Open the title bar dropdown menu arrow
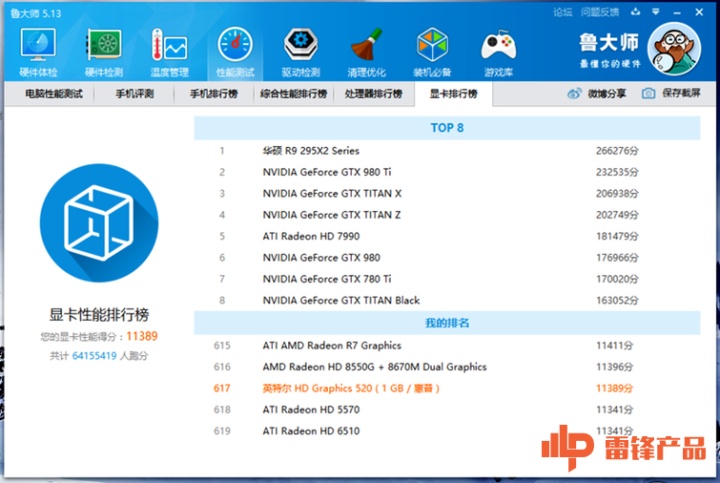The image size is (720, 483). point(656,12)
